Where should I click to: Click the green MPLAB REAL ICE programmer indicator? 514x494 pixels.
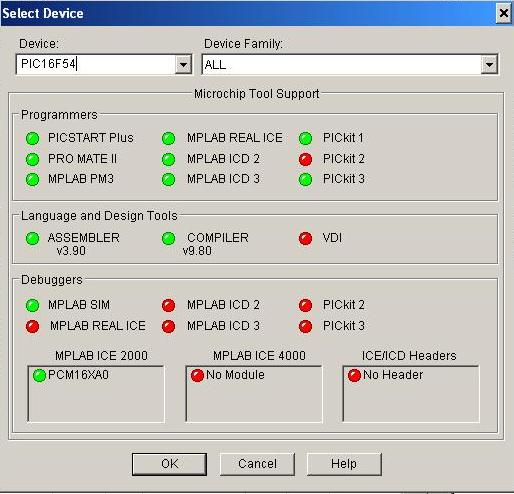tap(169, 138)
